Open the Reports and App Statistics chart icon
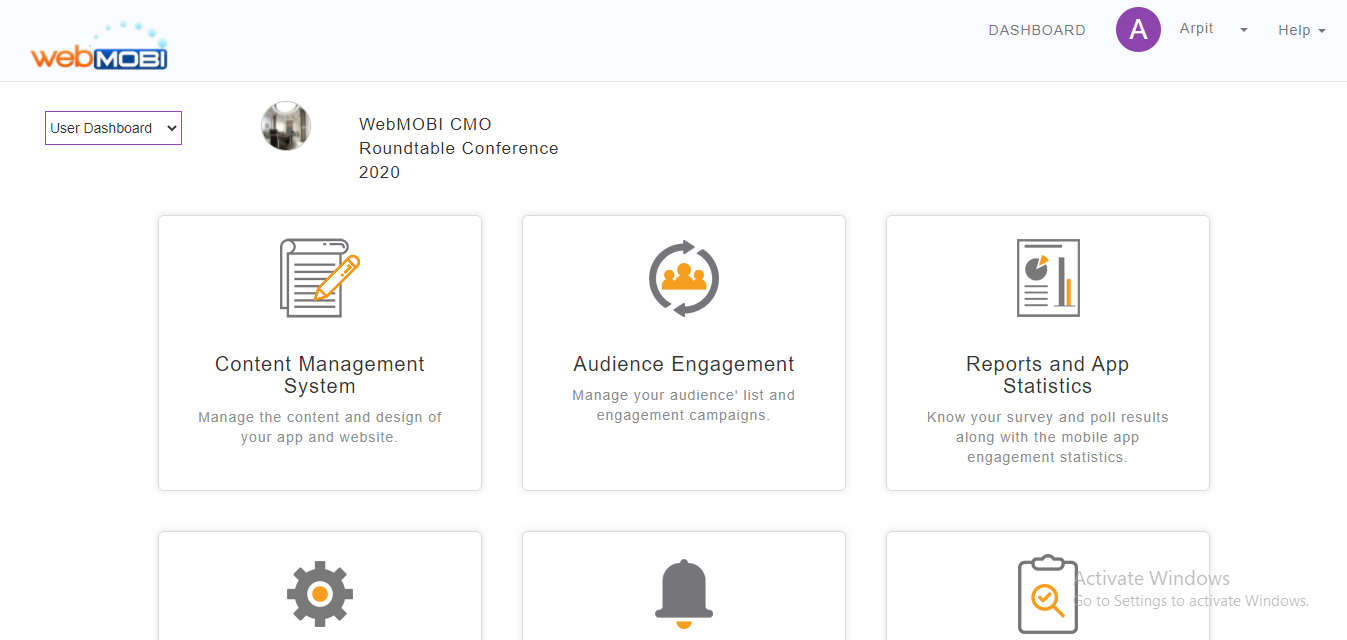Screen dimensions: 1347x640 click(1048, 278)
